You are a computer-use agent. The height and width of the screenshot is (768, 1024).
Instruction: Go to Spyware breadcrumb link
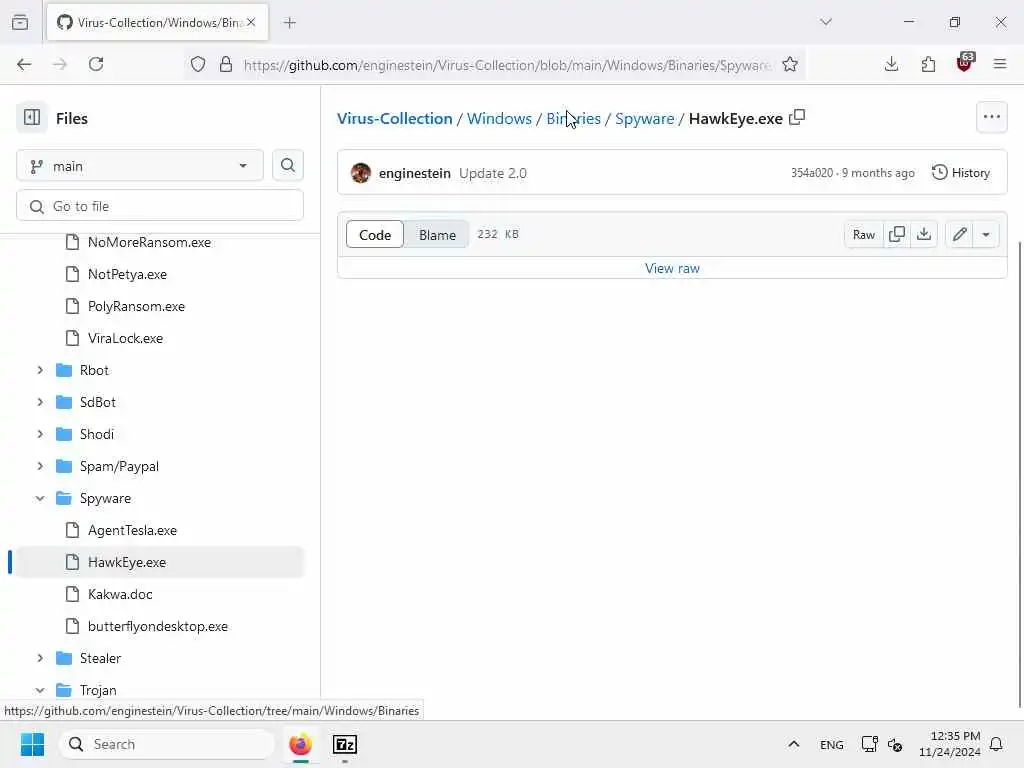pyautogui.click(x=645, y=118)
